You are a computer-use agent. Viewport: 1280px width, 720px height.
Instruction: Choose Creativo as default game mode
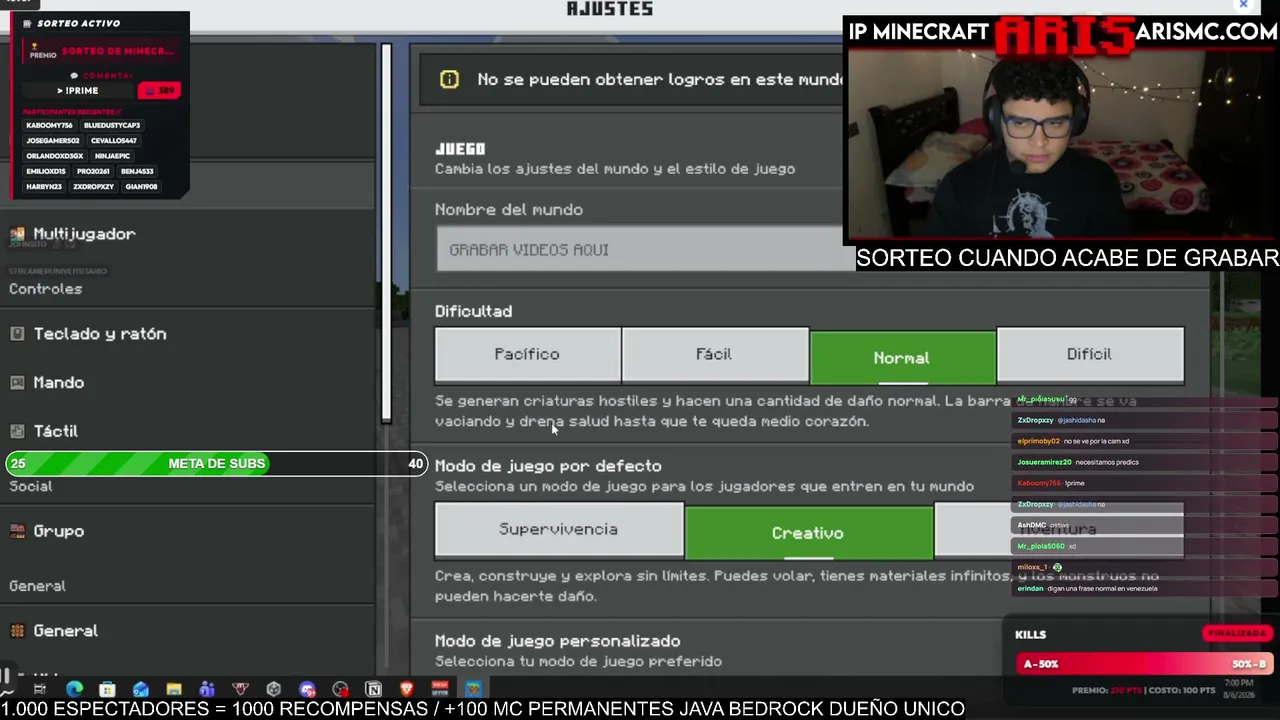[x=808, y=533]
